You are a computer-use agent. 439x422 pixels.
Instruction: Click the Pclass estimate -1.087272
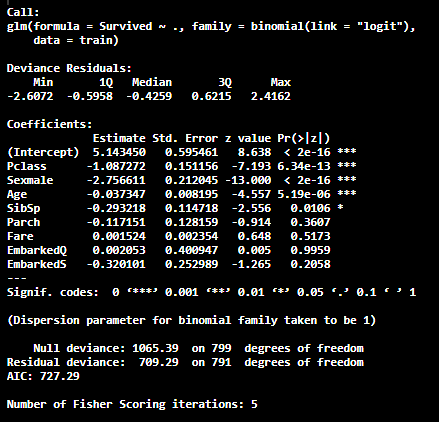pos(116,166)
